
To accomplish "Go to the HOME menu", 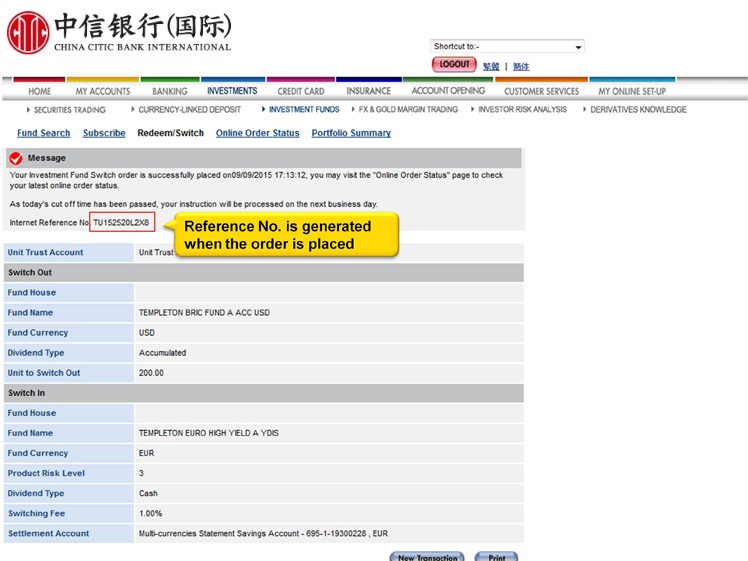I will [x=40, y=91].
